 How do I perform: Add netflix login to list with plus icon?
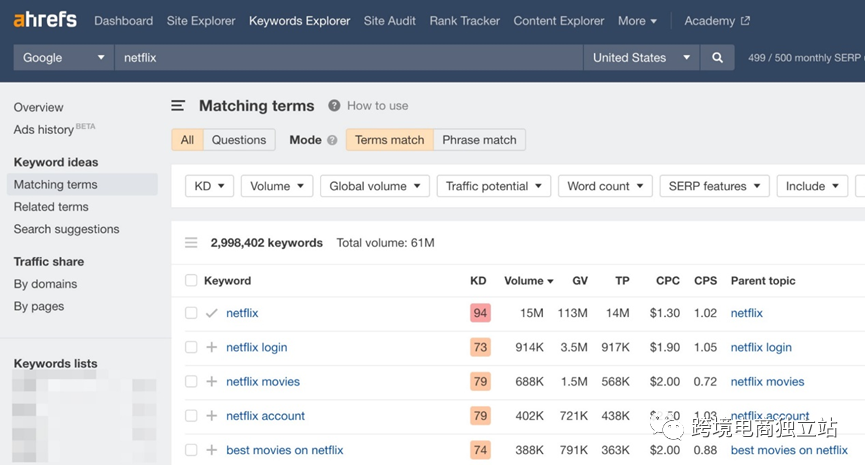[x=211, y=347]
